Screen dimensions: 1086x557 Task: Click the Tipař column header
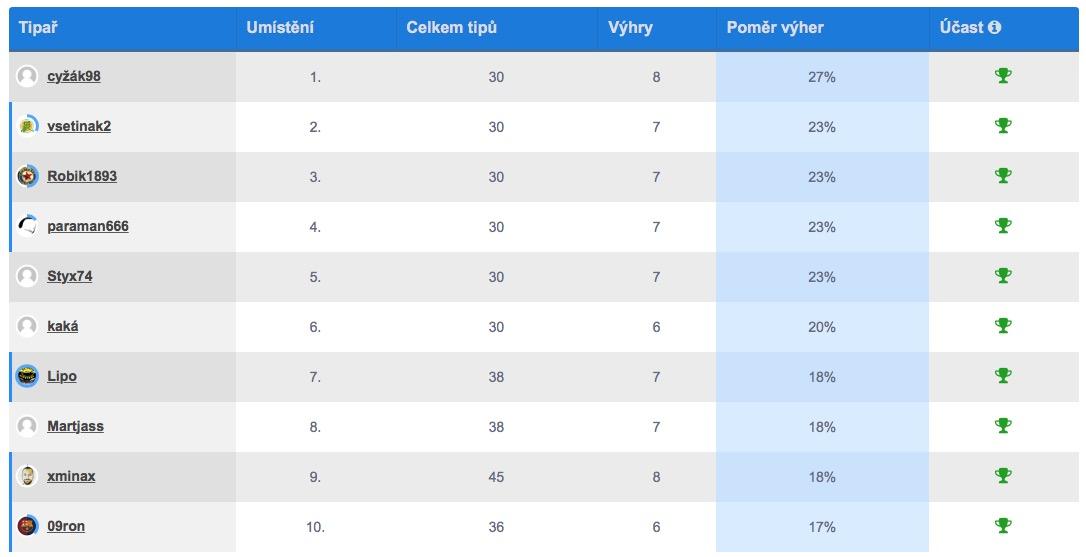(x=38, y=28)
